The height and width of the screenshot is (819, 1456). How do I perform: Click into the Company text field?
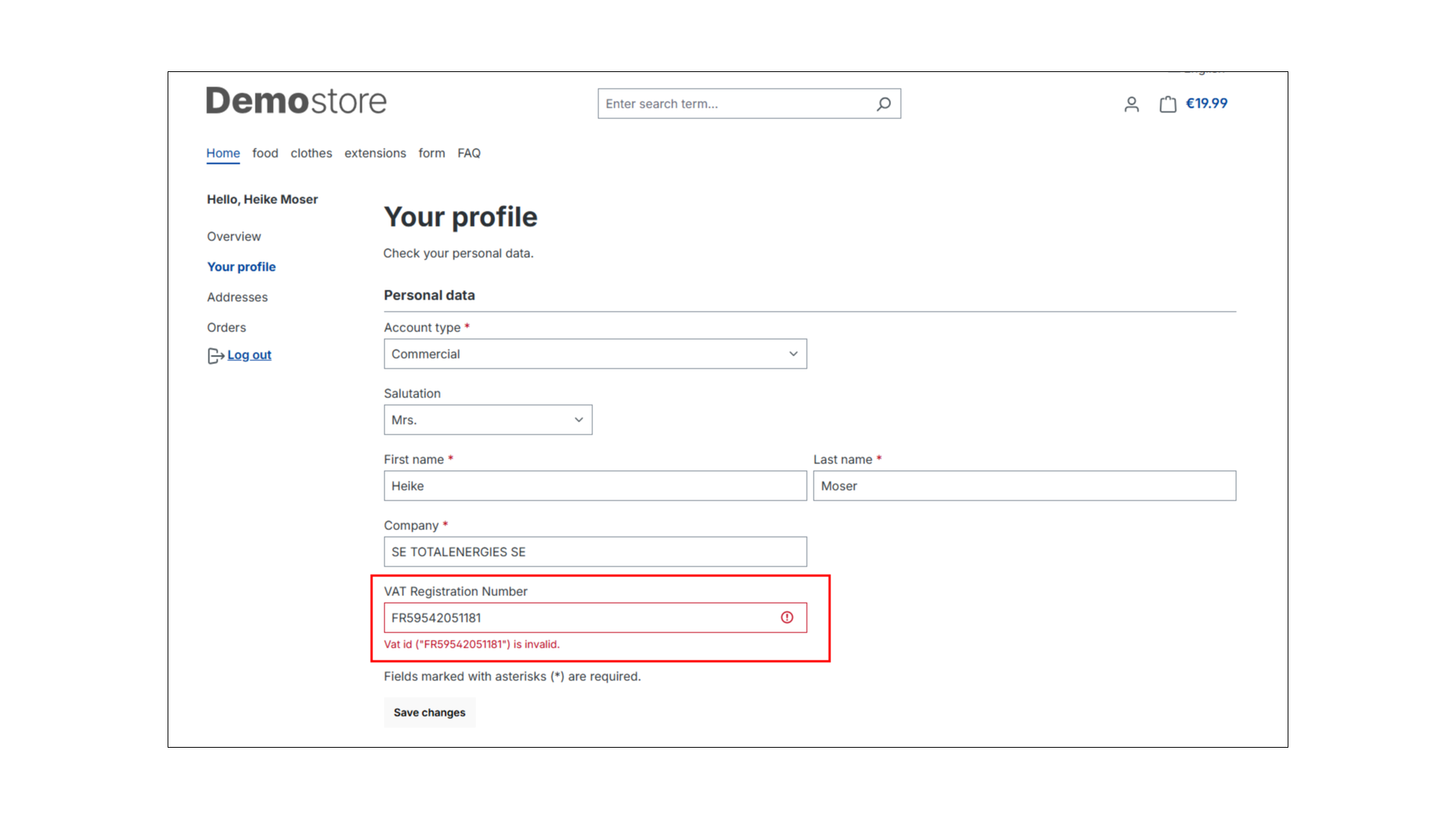point(595,552)
